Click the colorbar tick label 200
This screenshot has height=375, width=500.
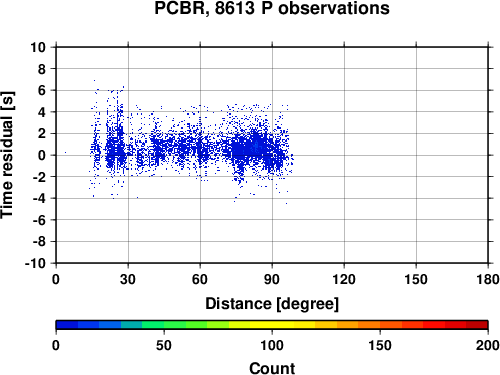click(488, 345)
